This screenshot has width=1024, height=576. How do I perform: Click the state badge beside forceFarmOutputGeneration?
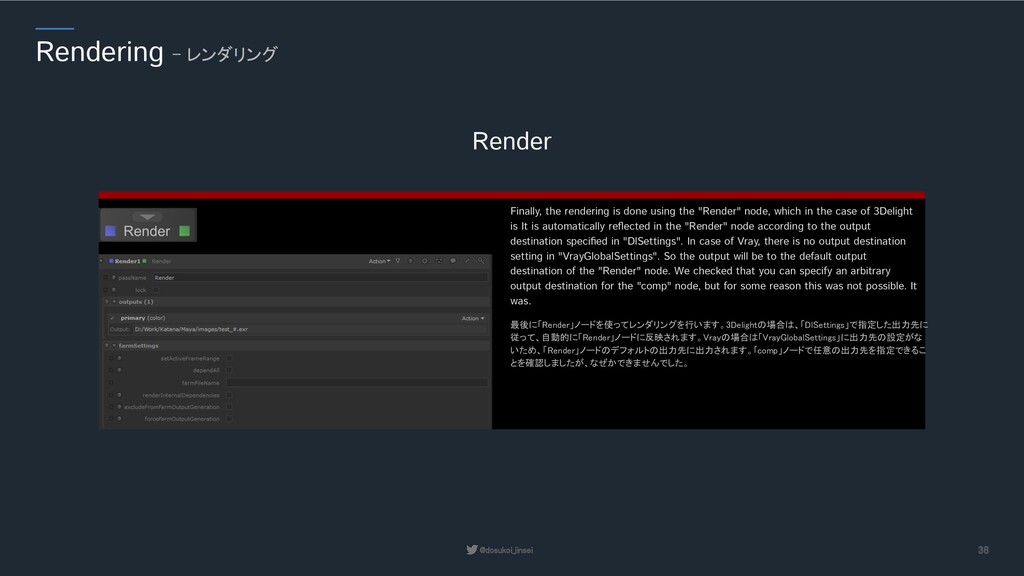pos(120,419)
